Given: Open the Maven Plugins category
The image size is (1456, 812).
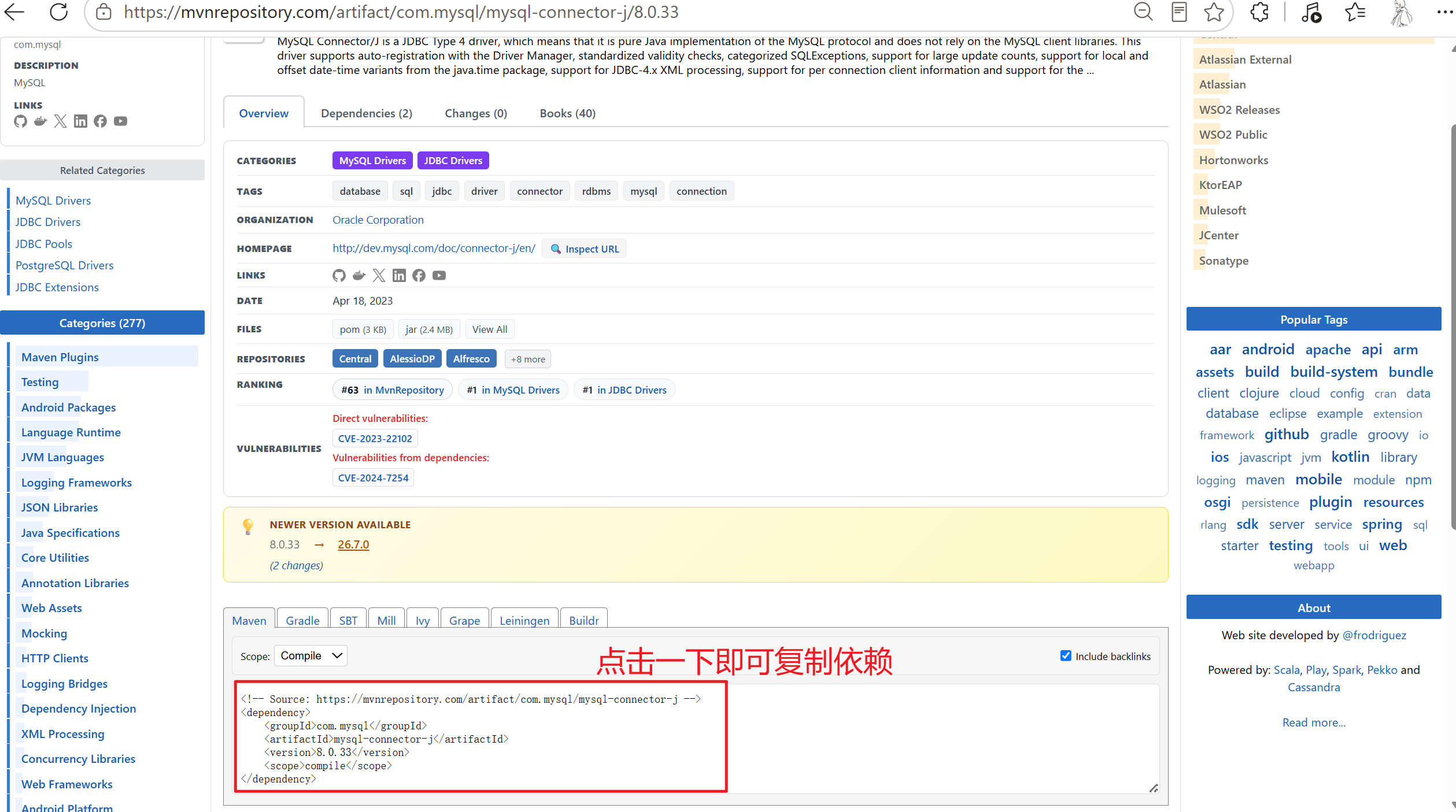Looking at the screenshot, I should pos(60,357).
